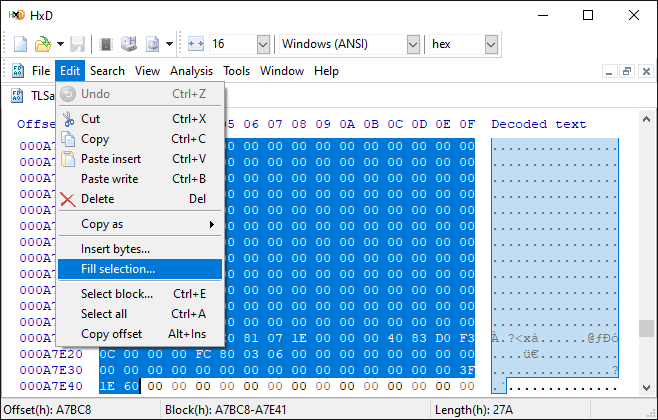Image resolution: width=658 pixels, height=420 pixels.
Task: Click status bar Length(h): 27A
Action: click(474, 410)
